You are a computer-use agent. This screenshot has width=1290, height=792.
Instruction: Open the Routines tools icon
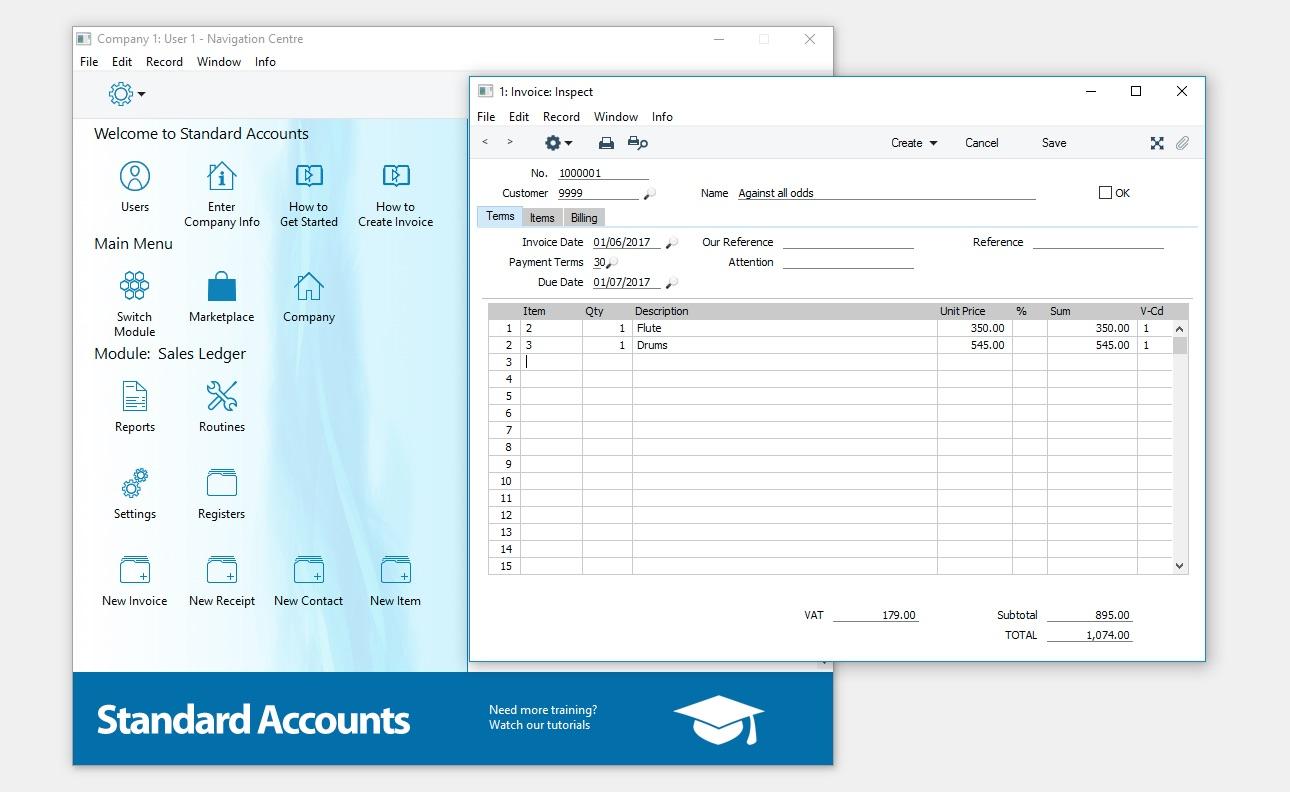click(x=222, y=397)
